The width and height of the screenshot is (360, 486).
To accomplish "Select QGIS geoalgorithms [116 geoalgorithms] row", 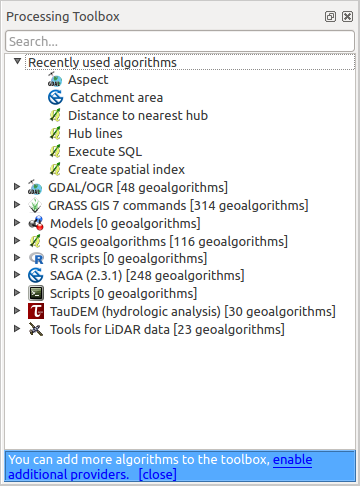I will point(168,242).
